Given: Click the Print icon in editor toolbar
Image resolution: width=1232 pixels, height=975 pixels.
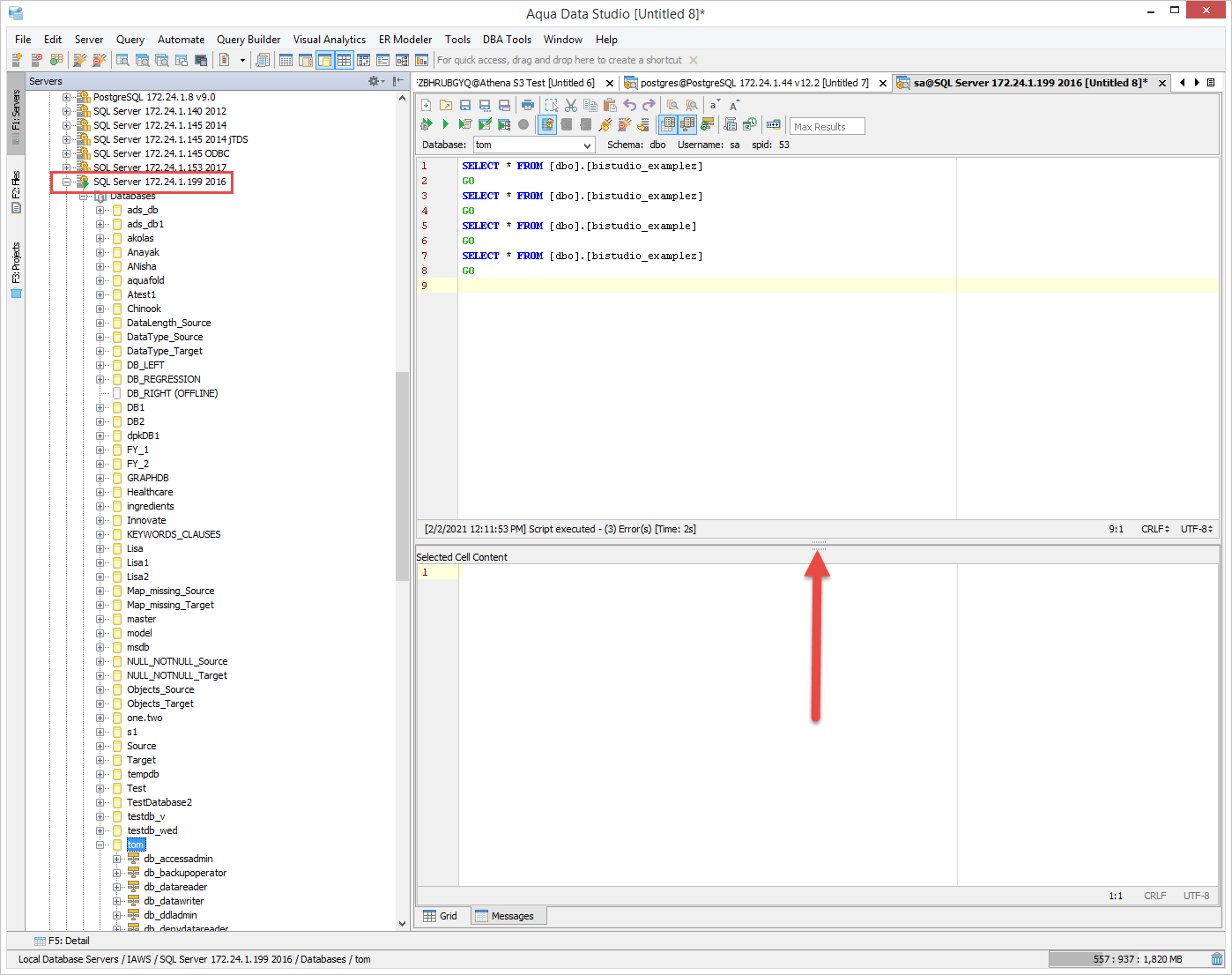Looking at the screenshot, I should coord(527,105).
